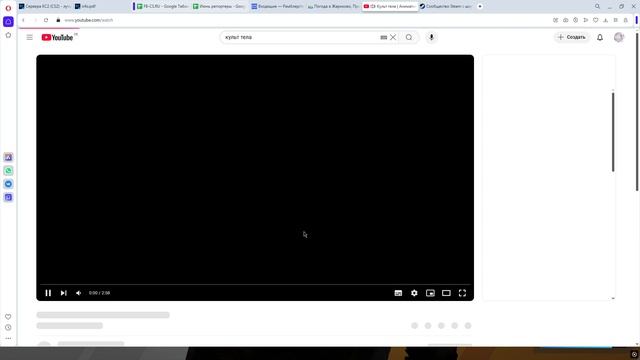Screen dimensions: 640x360
Task: Switch to the first Google Sheets tab
Action: 162,7
